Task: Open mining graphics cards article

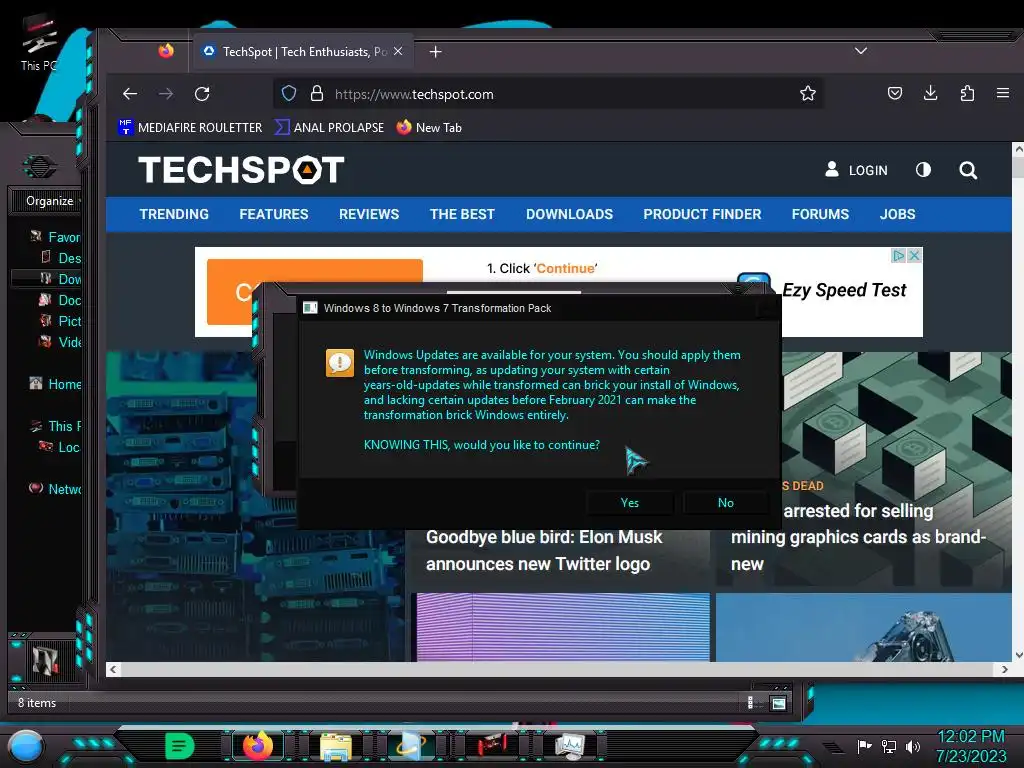Action: [858, 537]
